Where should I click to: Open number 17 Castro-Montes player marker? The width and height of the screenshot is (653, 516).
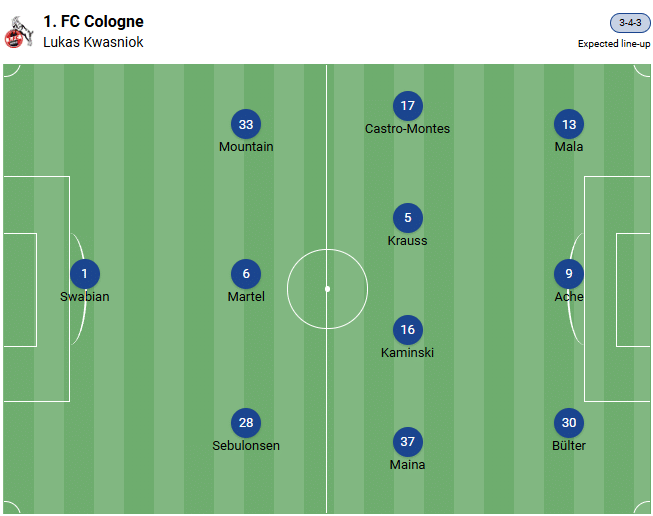407,106
